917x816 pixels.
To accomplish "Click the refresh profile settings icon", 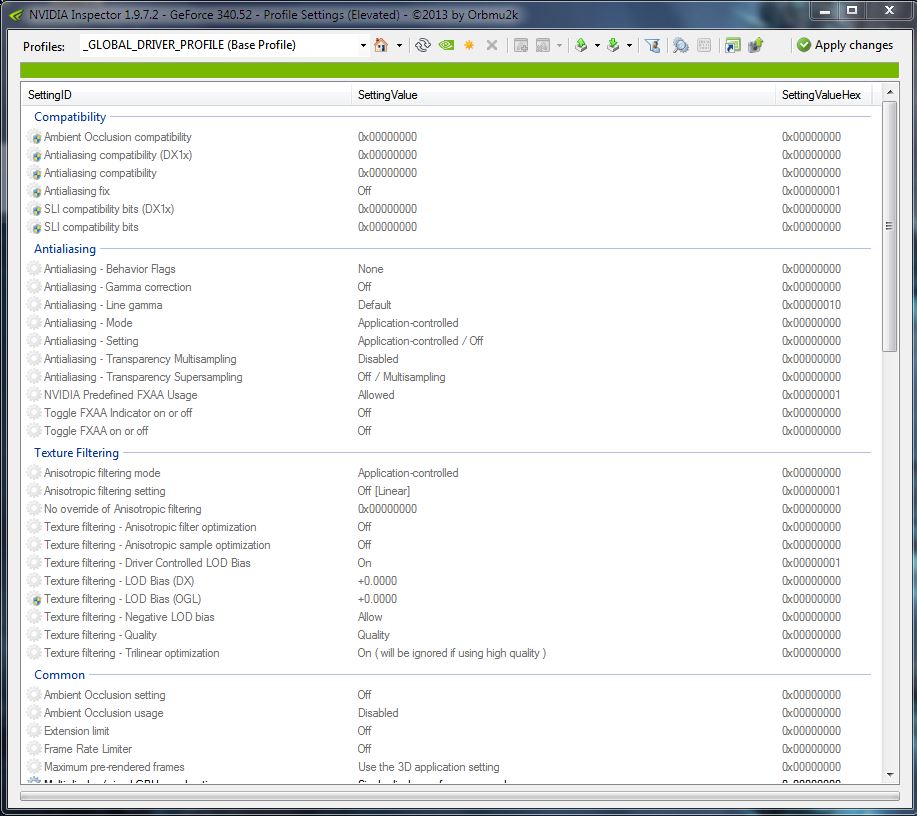I will (422, 45).
